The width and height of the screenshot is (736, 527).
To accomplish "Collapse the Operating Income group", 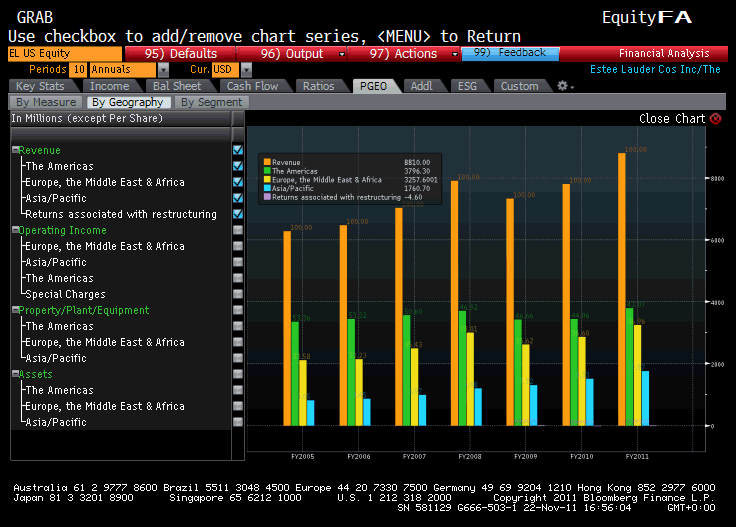I will coord(15,230).
